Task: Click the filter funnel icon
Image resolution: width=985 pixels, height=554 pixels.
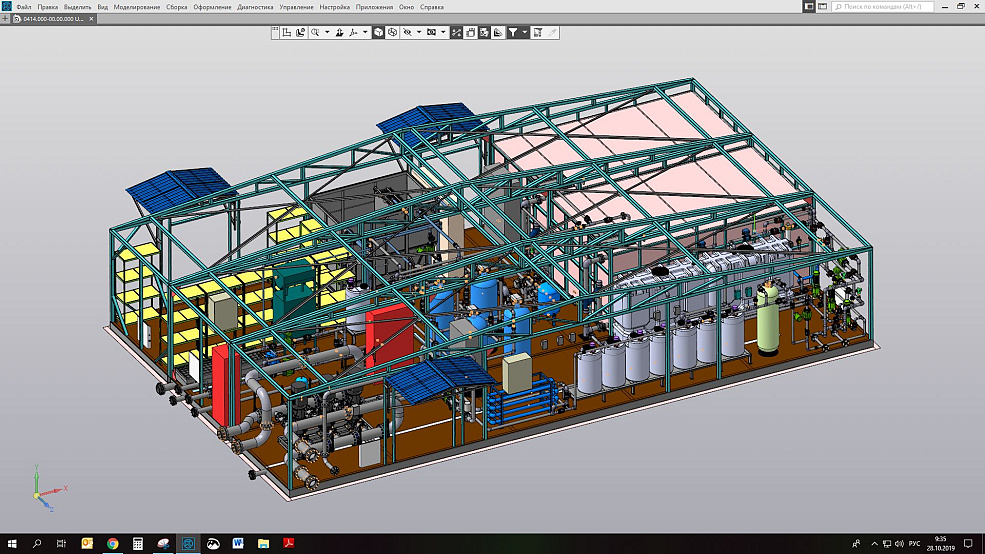Action: point(512,32)
